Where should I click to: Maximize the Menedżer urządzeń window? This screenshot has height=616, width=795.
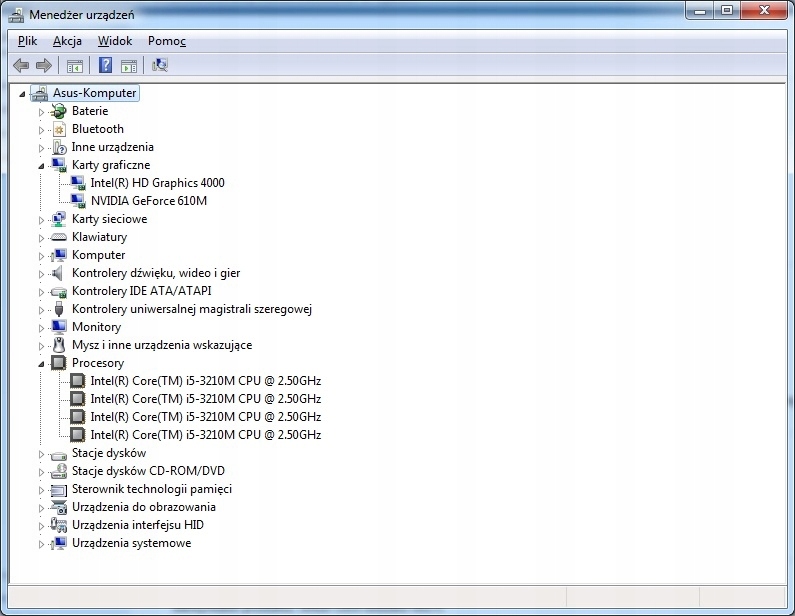click(727, 11)
